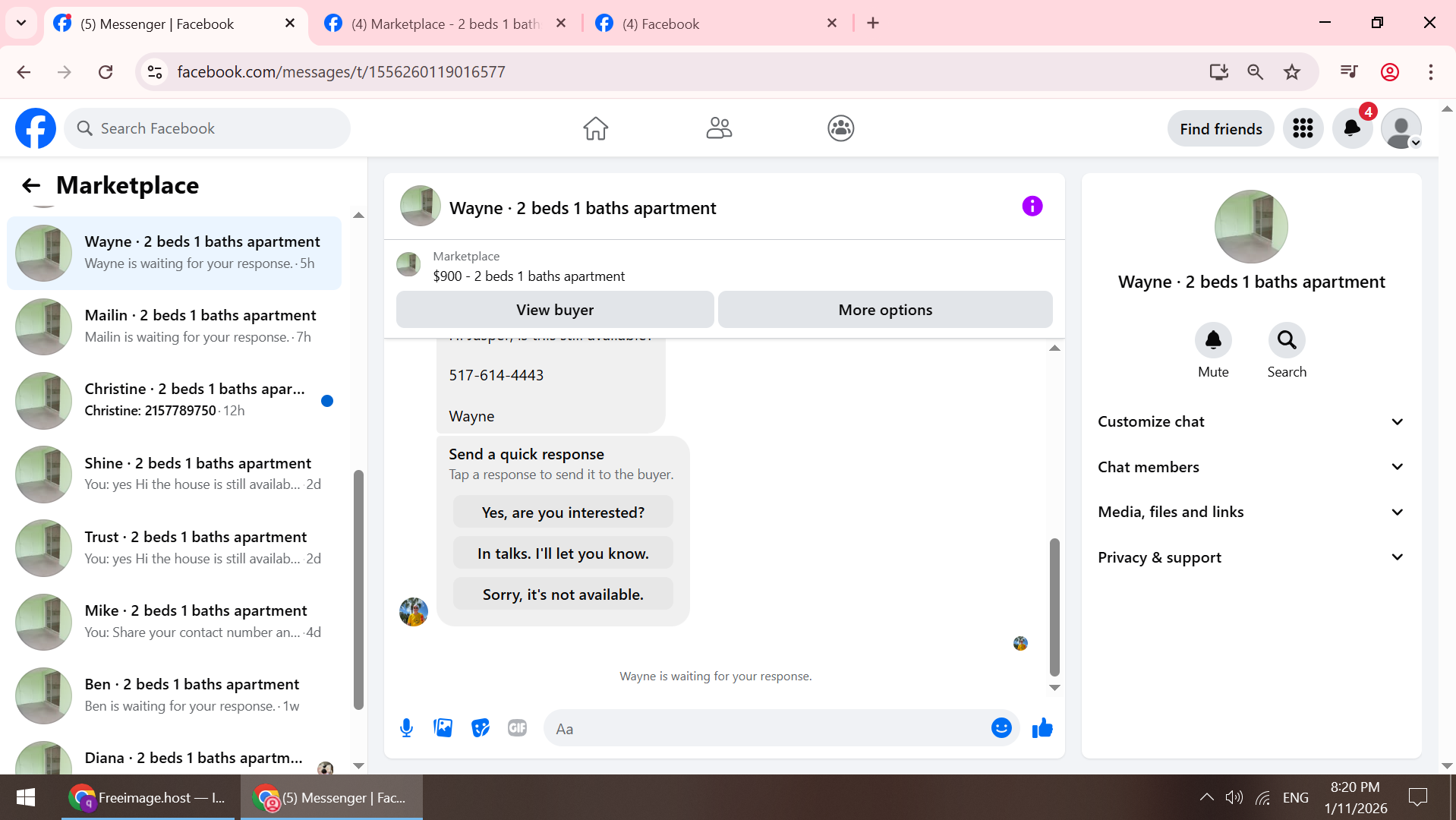This screenshot has height=820, width=1456.
Task: Install app icon in address bar
Action: (1219, 72)
